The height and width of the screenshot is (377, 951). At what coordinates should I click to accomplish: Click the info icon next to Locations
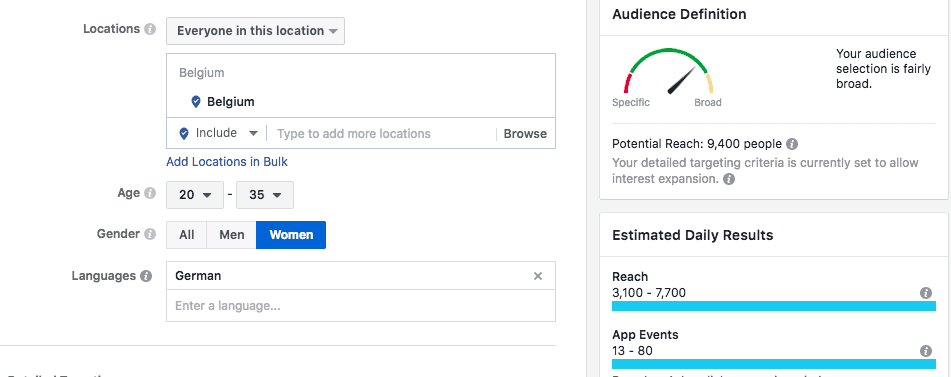coord(150,29)
